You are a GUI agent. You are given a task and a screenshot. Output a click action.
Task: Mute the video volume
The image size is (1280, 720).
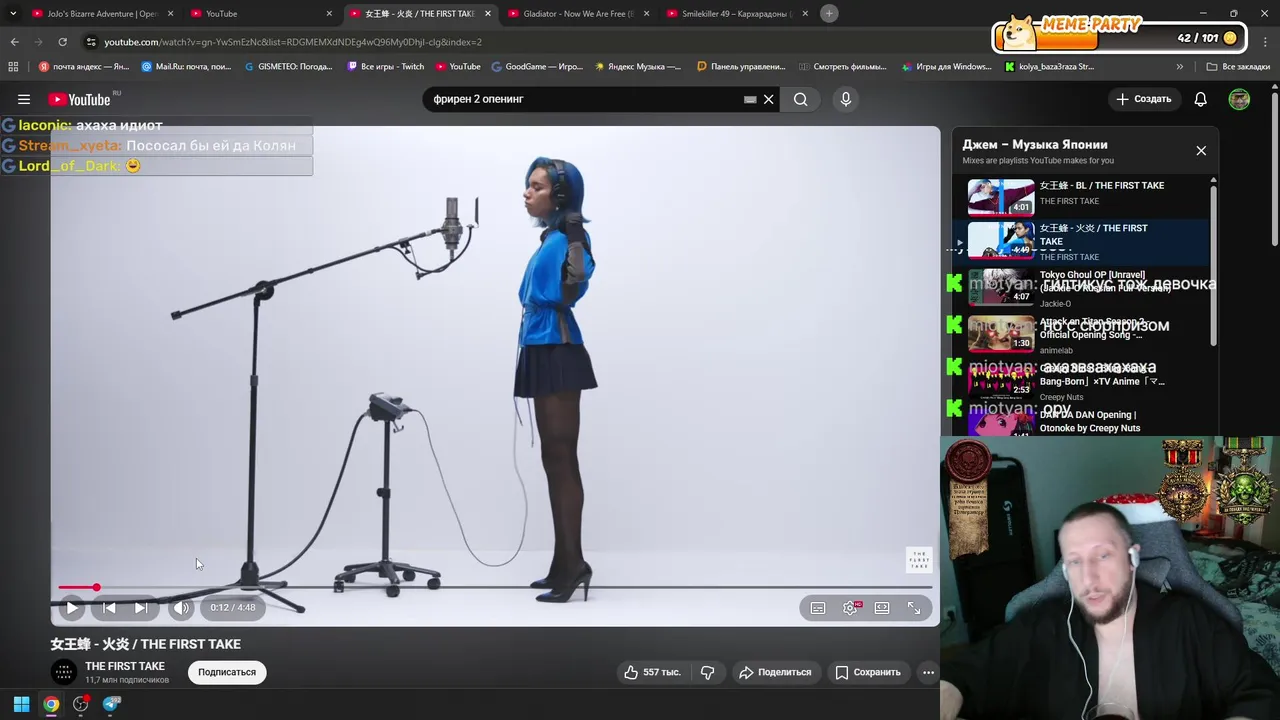(x=181, y=607)
